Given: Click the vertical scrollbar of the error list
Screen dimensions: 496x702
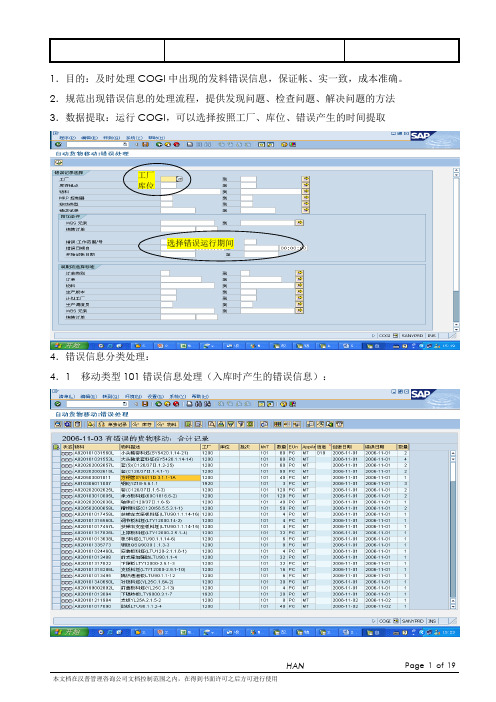Looking at the screenshot, I should pyautogui.click(x=453, y=529).
